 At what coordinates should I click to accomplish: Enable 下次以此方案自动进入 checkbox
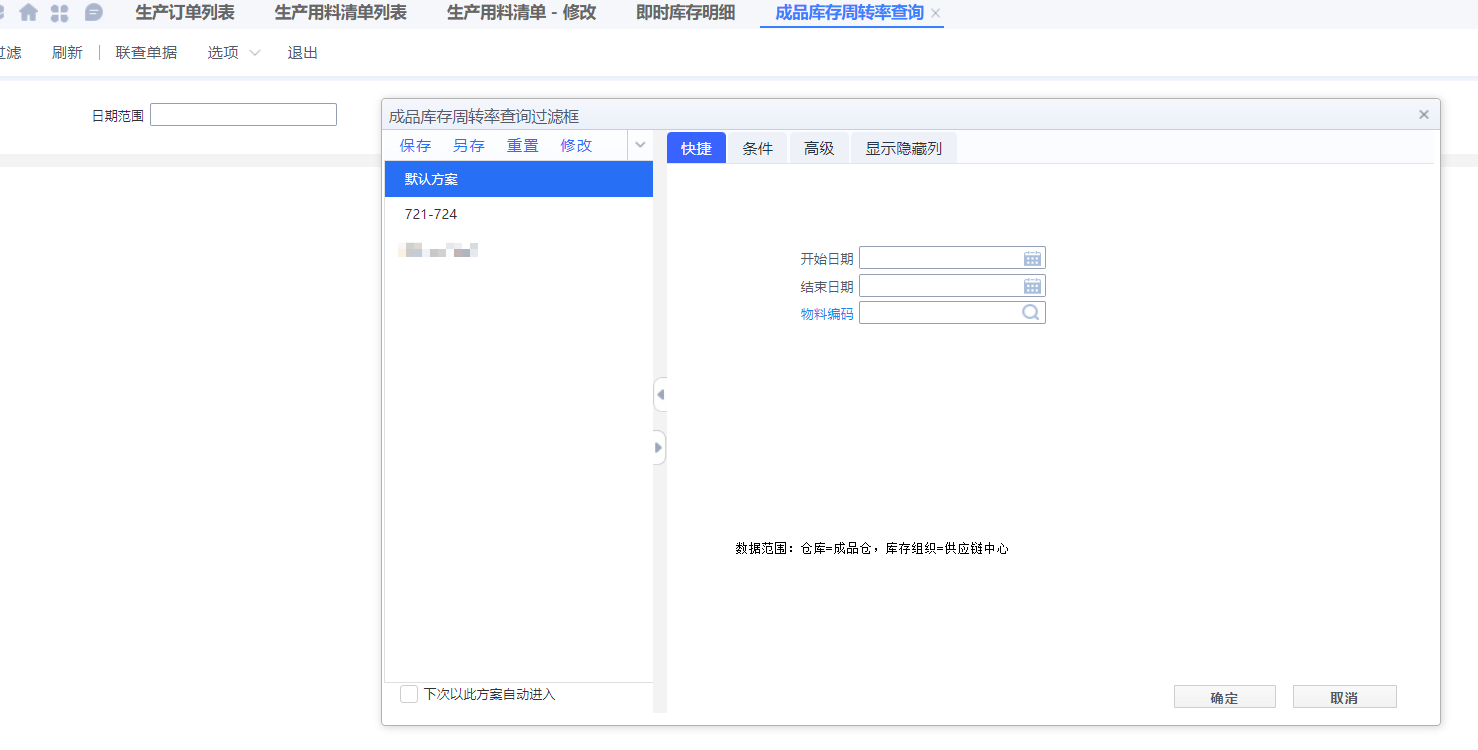[x=408, y=694]
